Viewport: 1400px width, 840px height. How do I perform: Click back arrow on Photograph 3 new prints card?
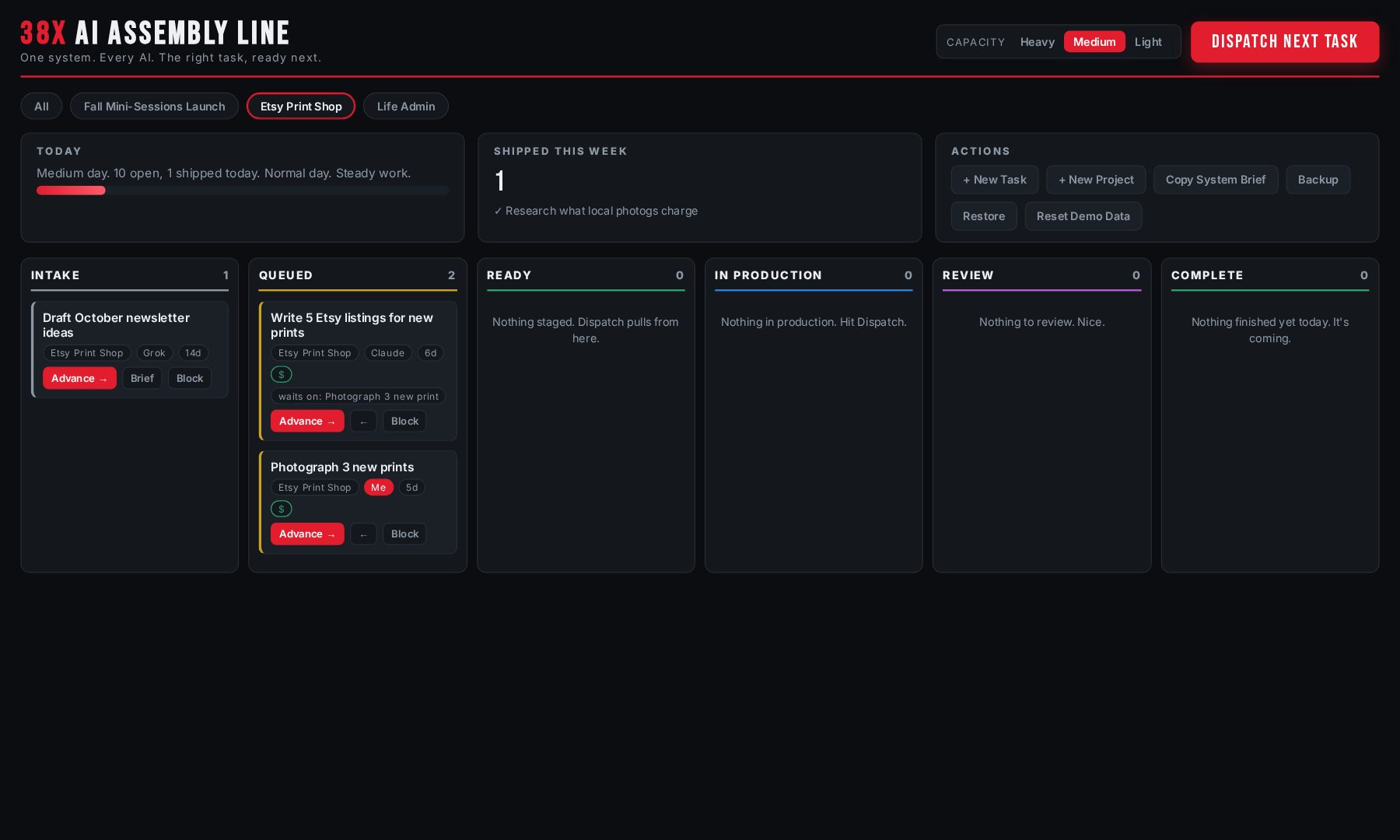point(363,534)
